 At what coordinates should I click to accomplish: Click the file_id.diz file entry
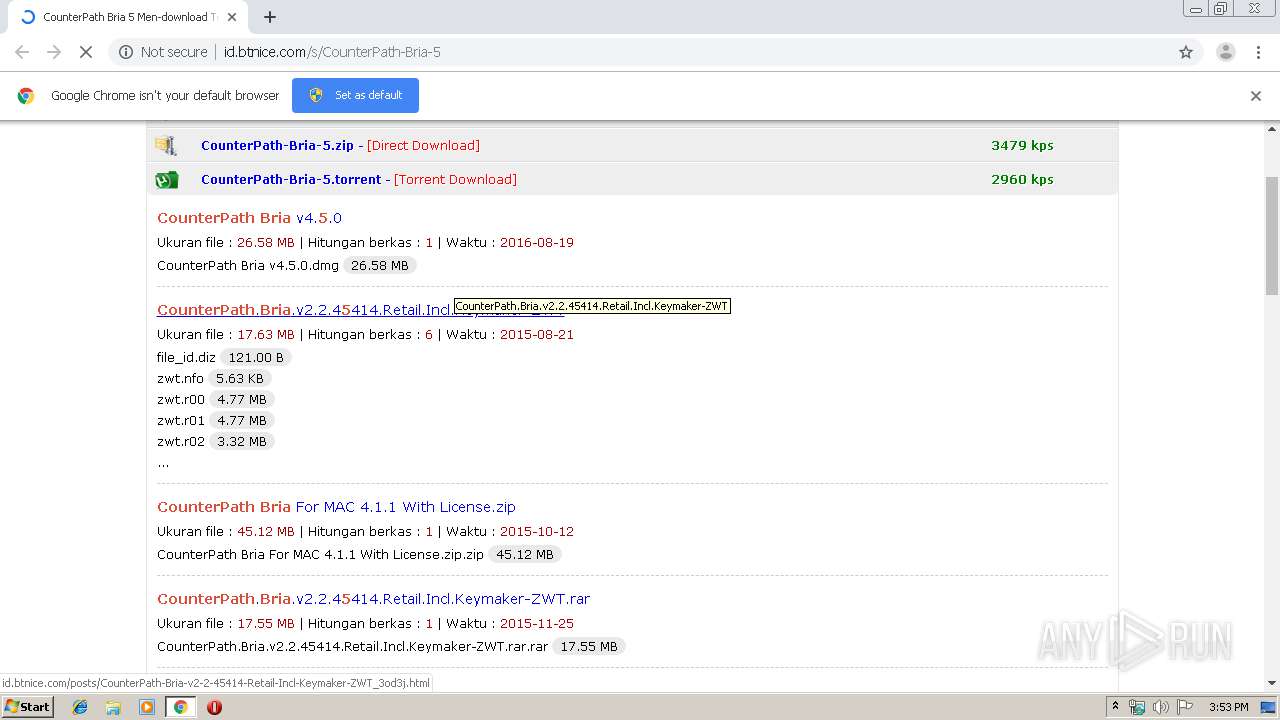[x=186, y=358]
